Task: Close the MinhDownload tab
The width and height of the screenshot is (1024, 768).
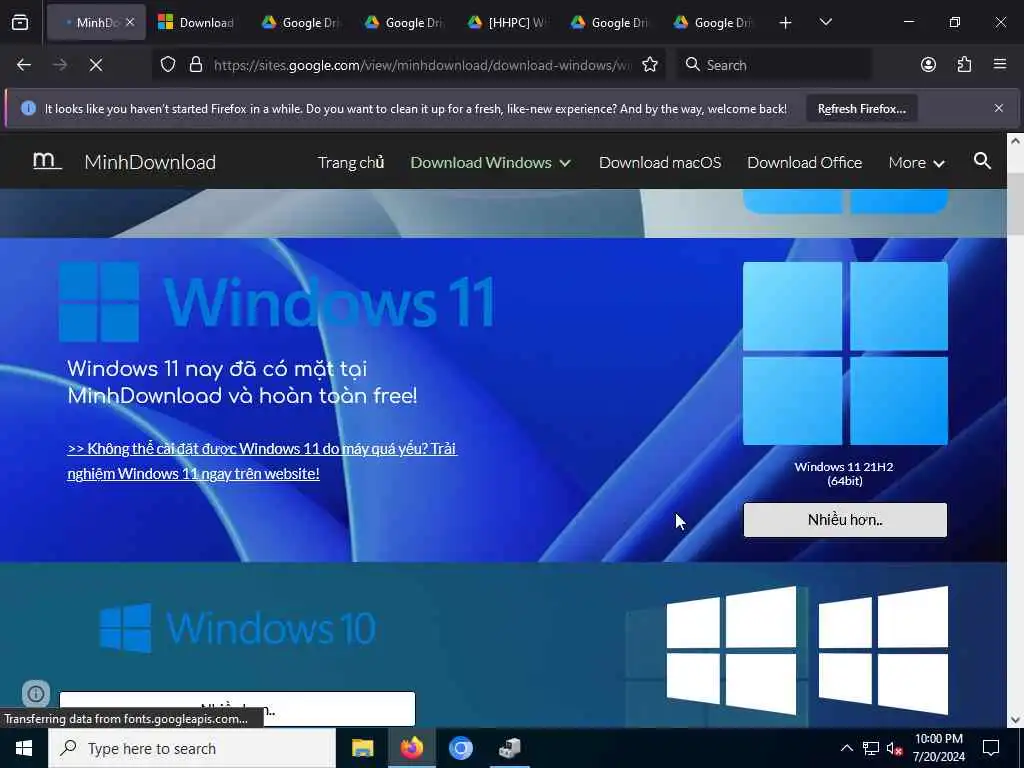Action: [130, 22]
